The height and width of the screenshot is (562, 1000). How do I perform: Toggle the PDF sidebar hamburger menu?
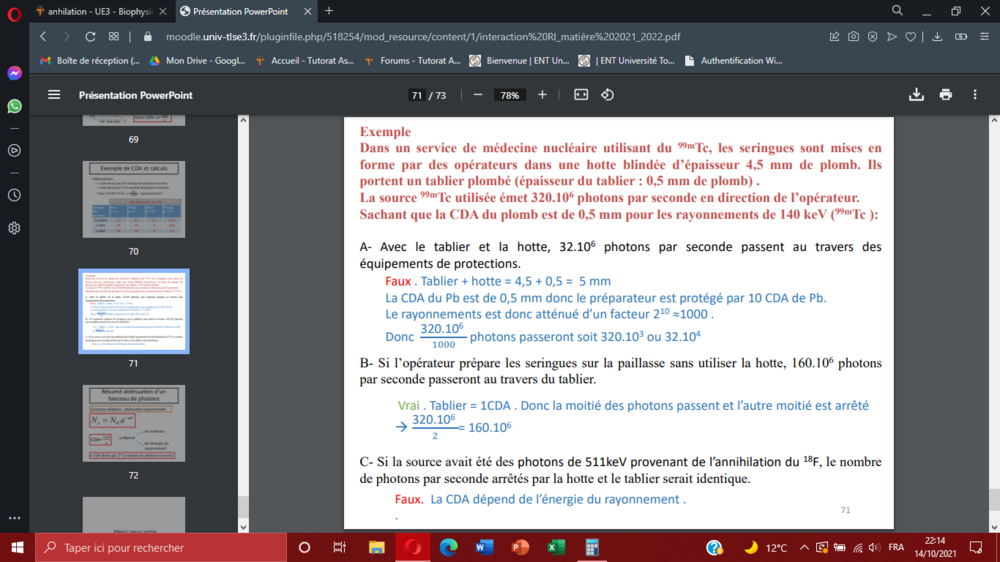(54, 95)
